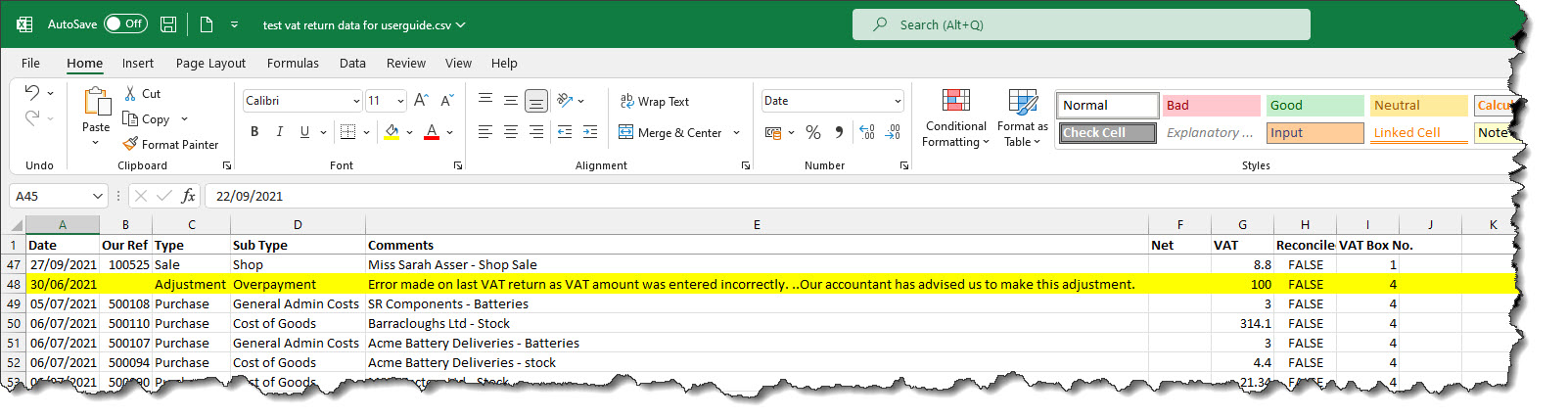Click the Increase Font Size icon
The image size is (1568, 418).
pyautogui.click(x=421, y=101)
